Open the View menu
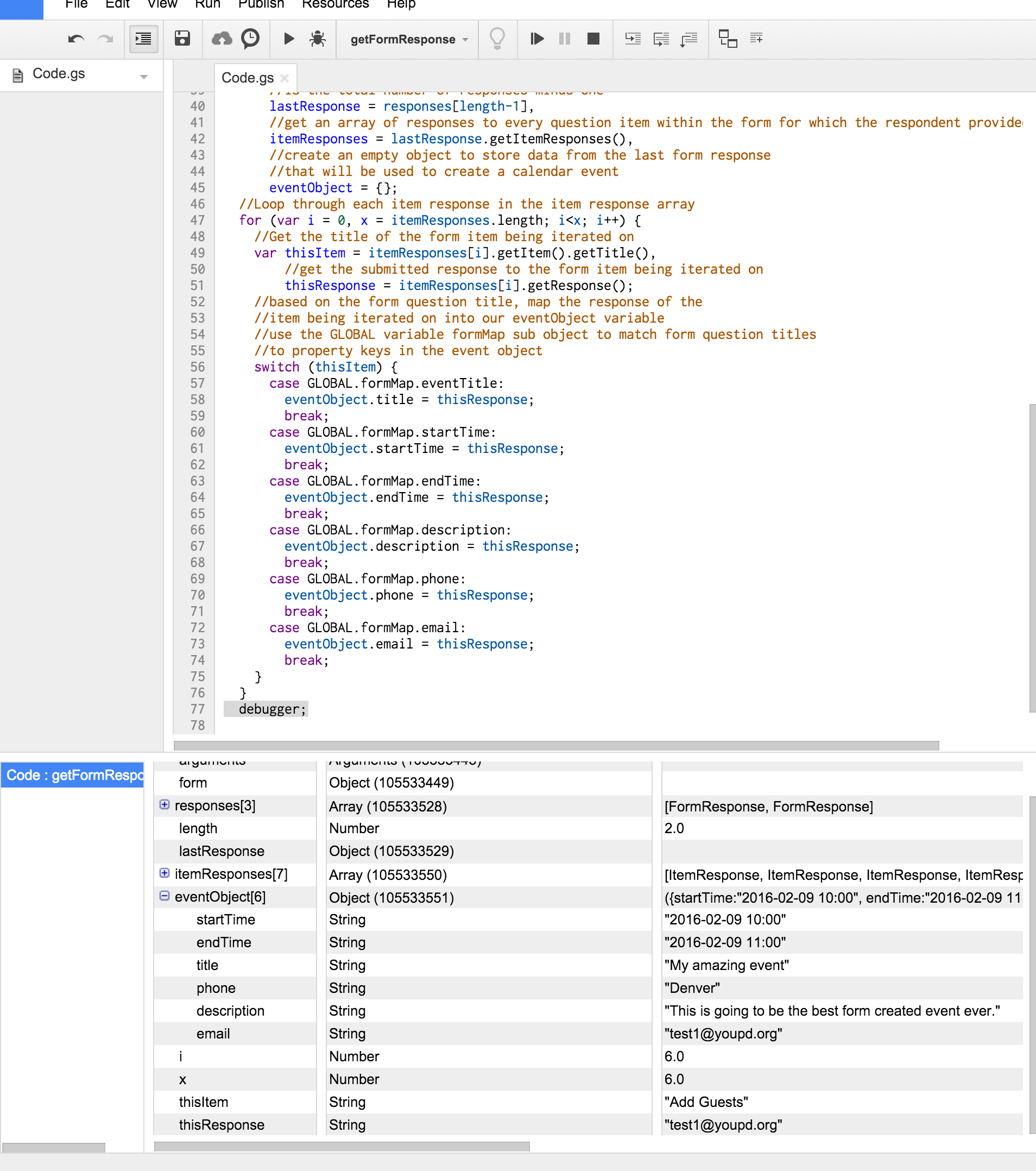This screenshot has height=1171, width=1036. [162, 4]
